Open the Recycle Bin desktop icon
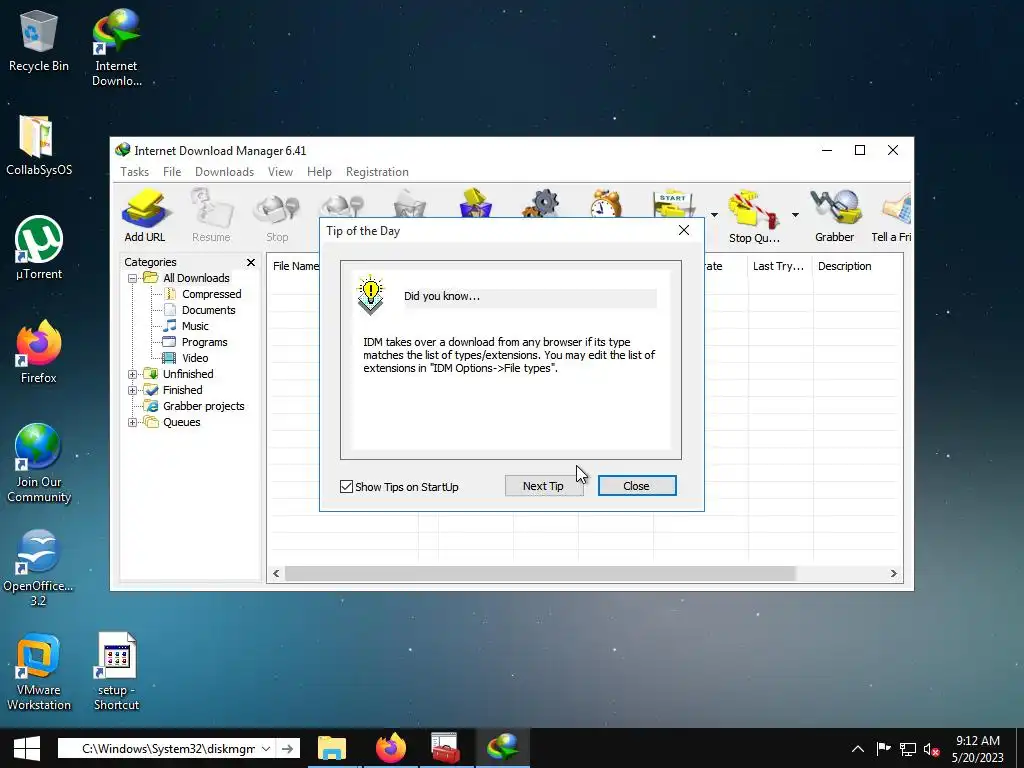Viewport: 1024px width, 768px height. pyautogui.click(x=39, y=40)
